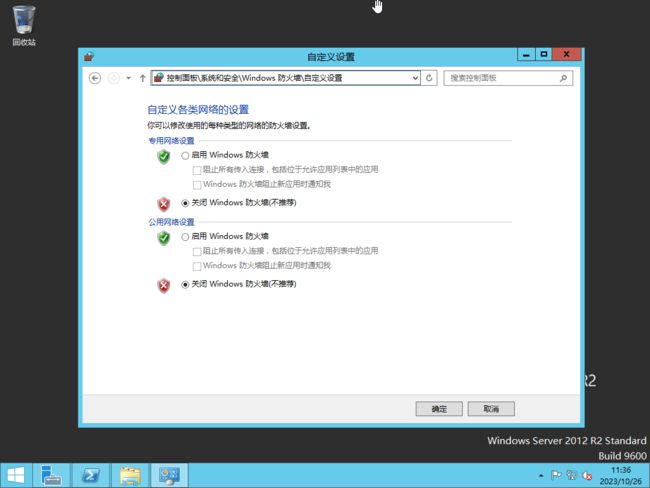The width and height of the screenshot is (650, 488).
Task: Check block all incoming connections under public network
Action: click(197, 251)
